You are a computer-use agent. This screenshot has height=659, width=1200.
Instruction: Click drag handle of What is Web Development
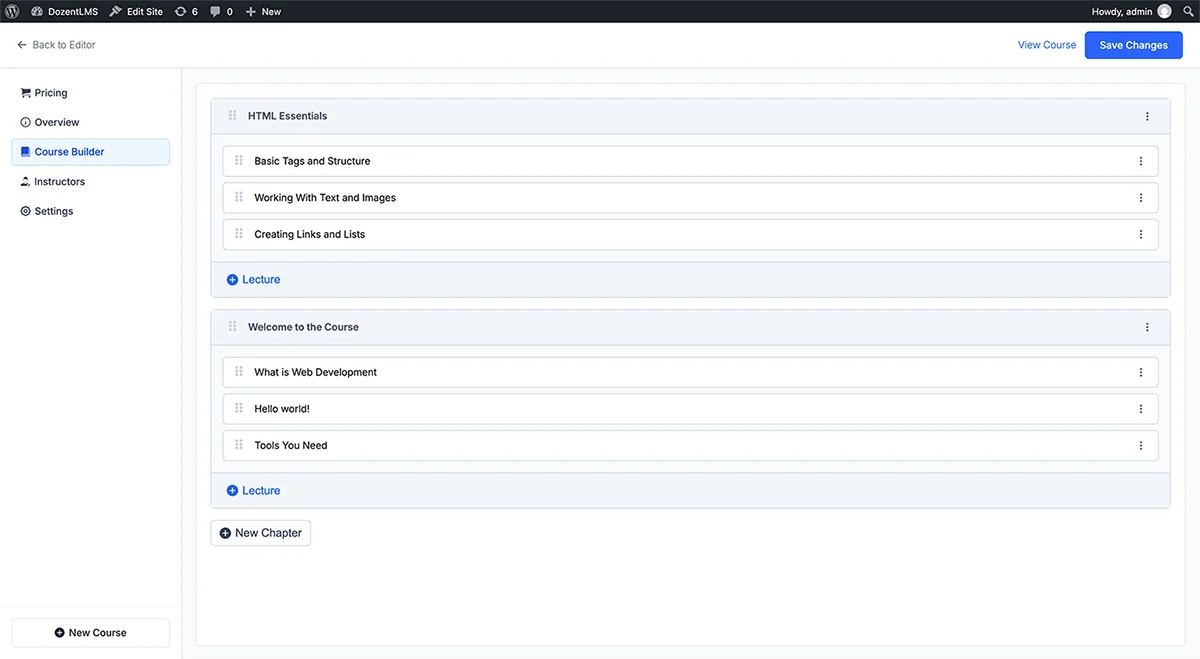point(239,372)
